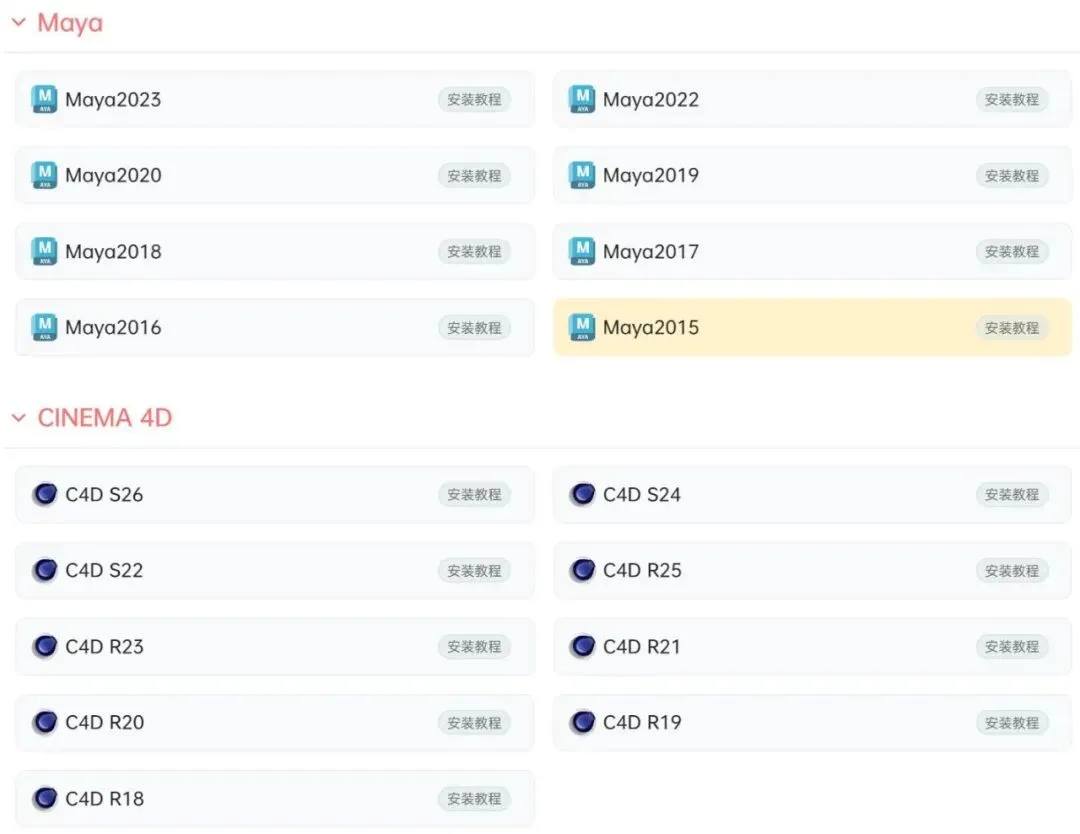The height and width of the screenshot is (834, 1080).
Task: Click the Maya2020 app icon
Action: click(x=45, y=175)
